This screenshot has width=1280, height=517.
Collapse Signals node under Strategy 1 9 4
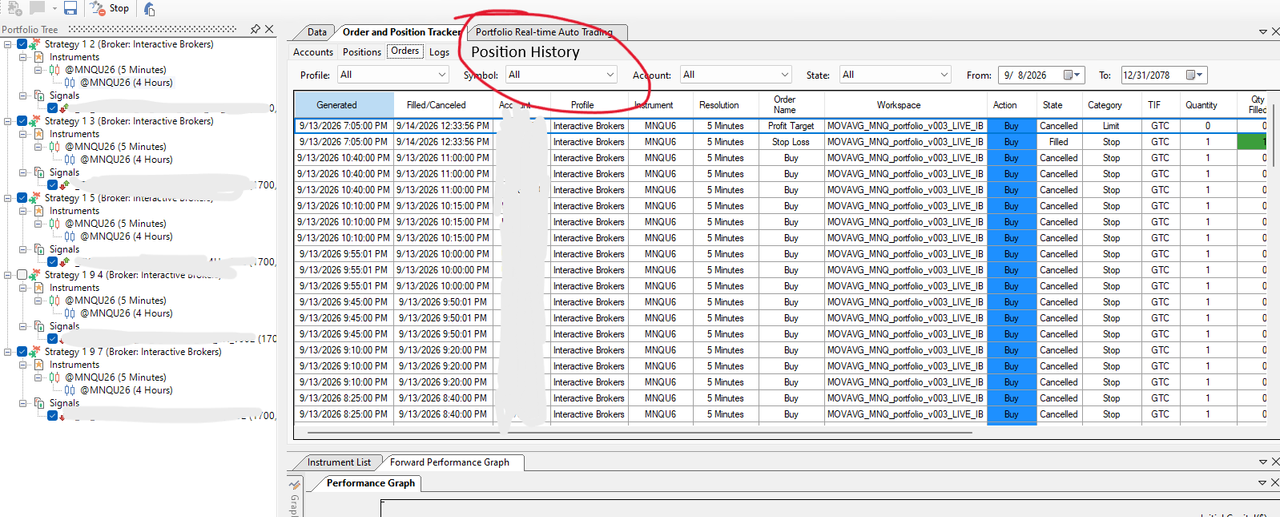tap(24, 326)
